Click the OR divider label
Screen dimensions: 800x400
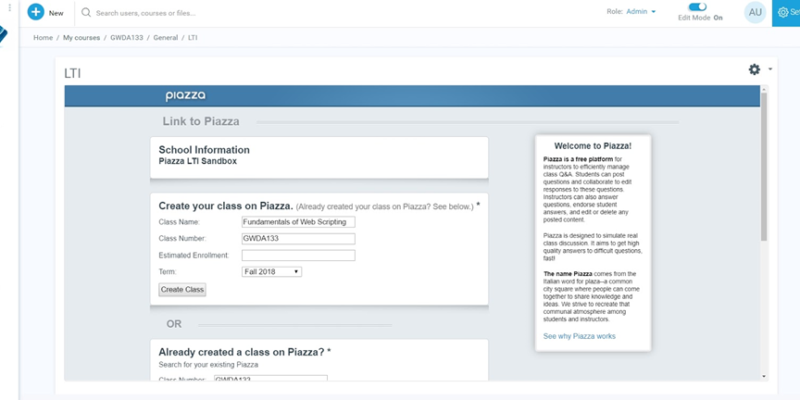tap(174, 324)
